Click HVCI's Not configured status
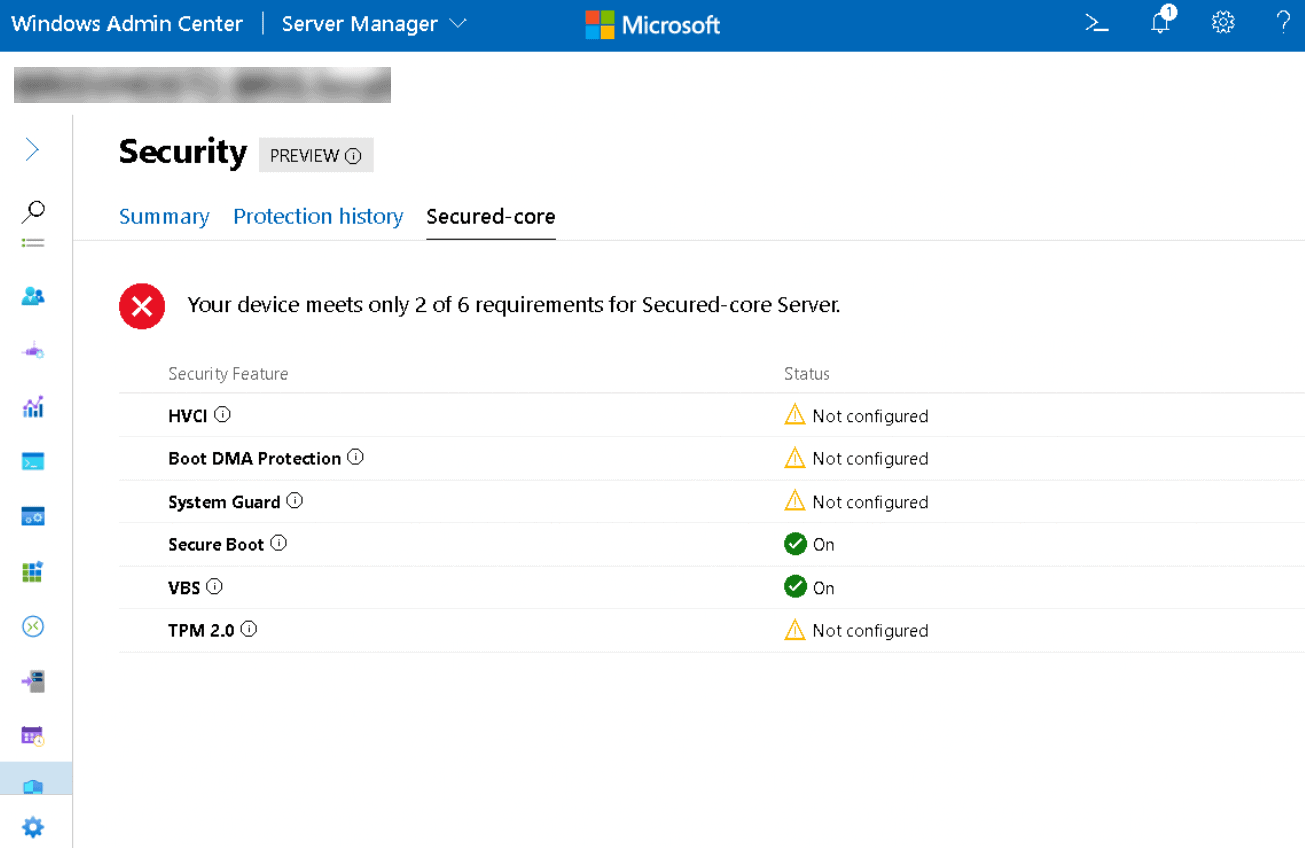Image resolution: width=1305 pixels, height=848 pixels. tap(857, 416)
